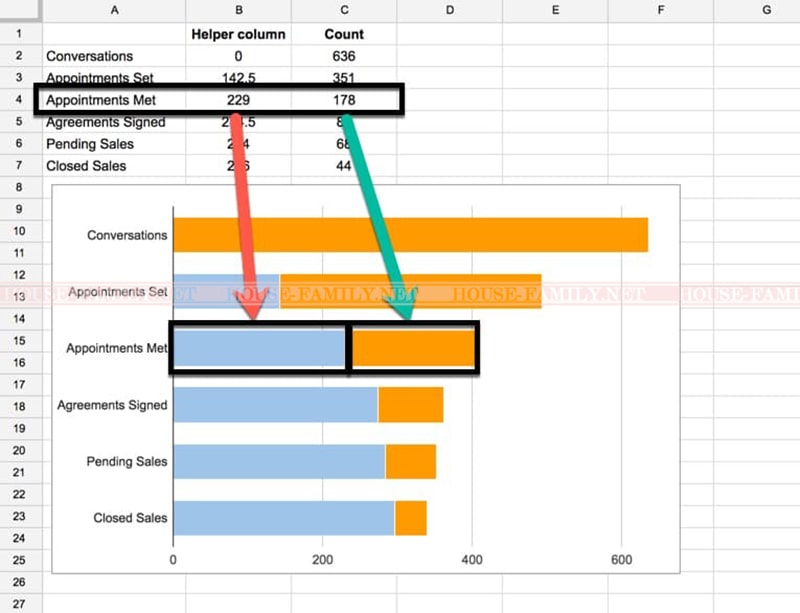Click the 'Agreements Signed' chart axis label
The width and height of the screenshot is (800, 613).
[112, 405]
